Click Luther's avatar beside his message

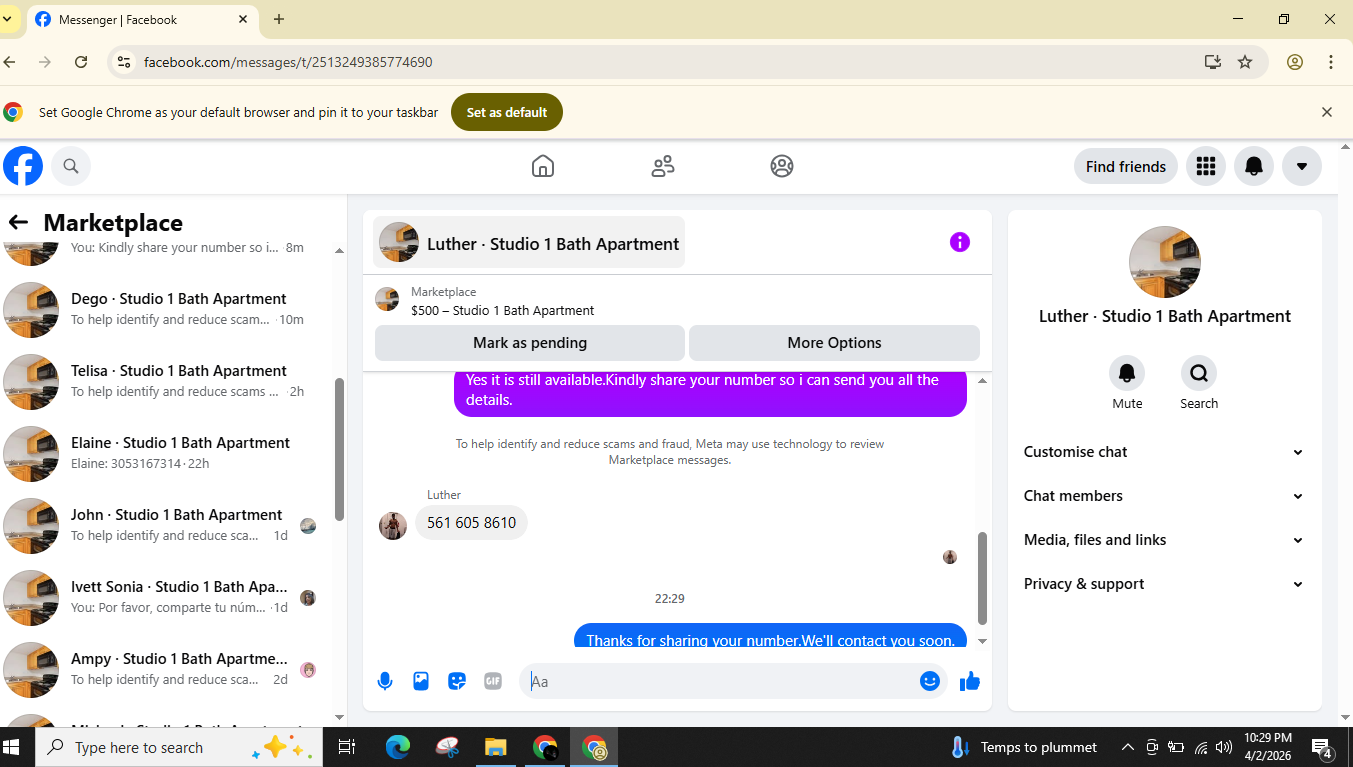[x=393, y=526]
